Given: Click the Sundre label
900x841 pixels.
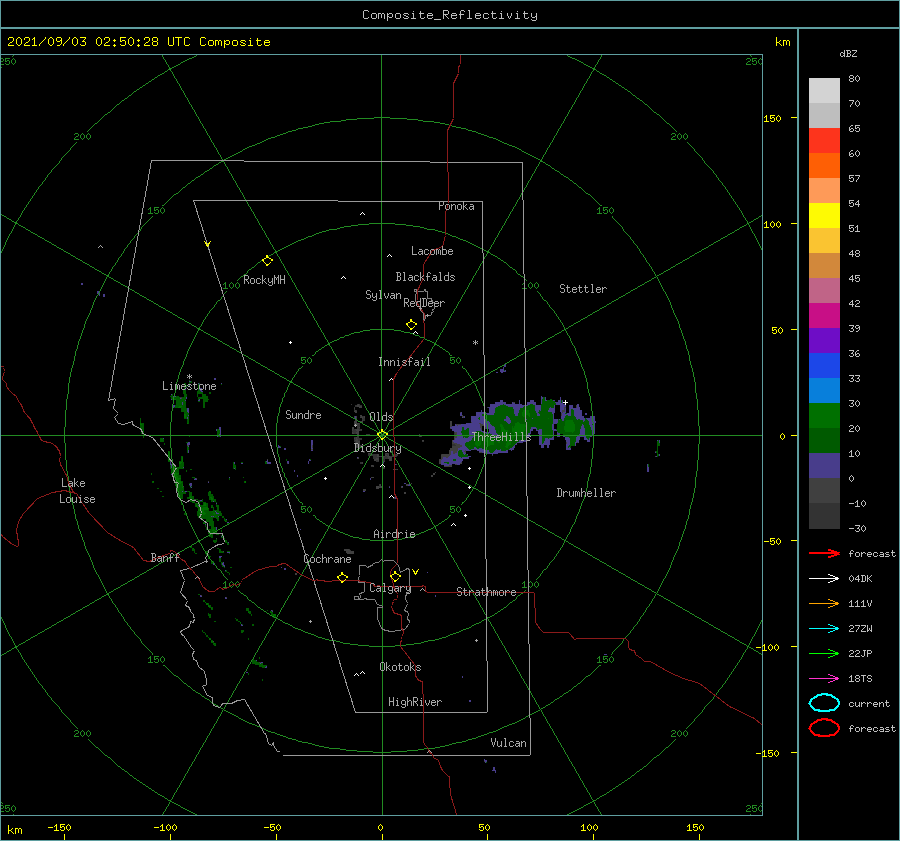Looking at the screenshot, I should [x=303, y=414].
